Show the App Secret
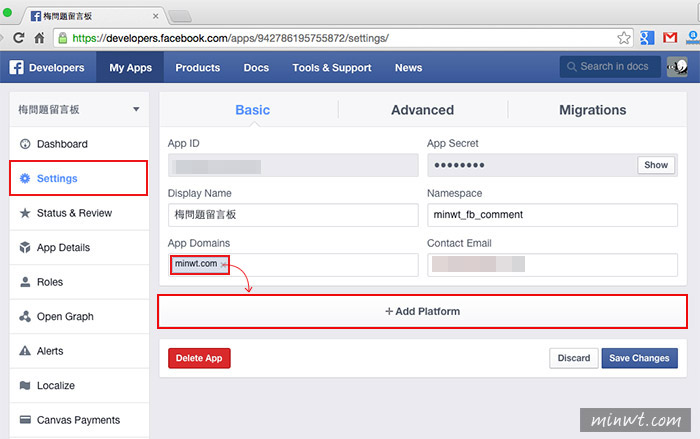 pyautogui.click(x=656, y=165)
